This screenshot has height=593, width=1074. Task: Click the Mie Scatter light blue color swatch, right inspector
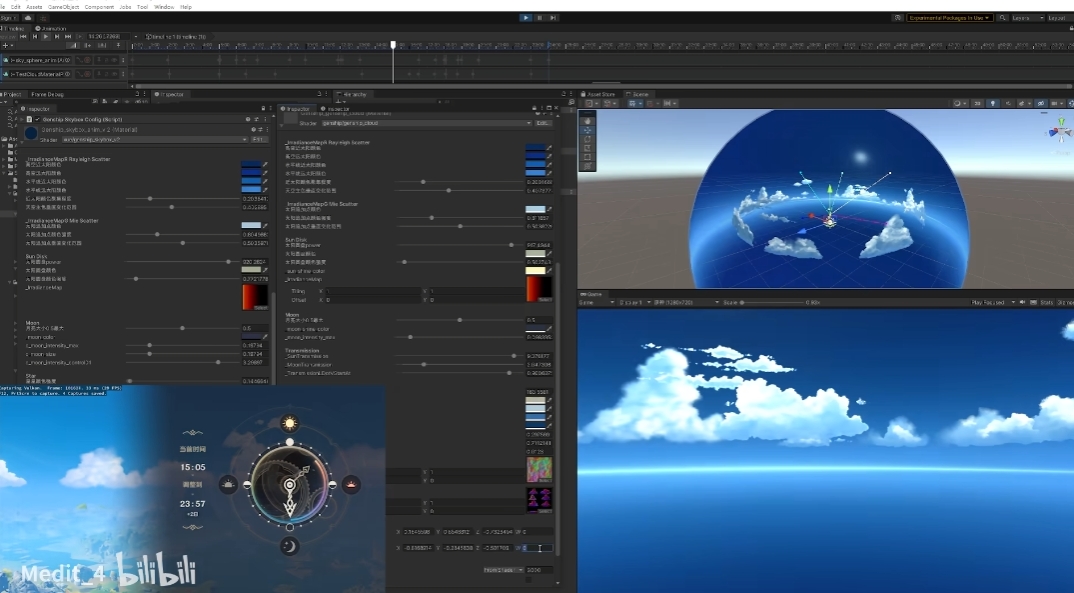[535, 210]
